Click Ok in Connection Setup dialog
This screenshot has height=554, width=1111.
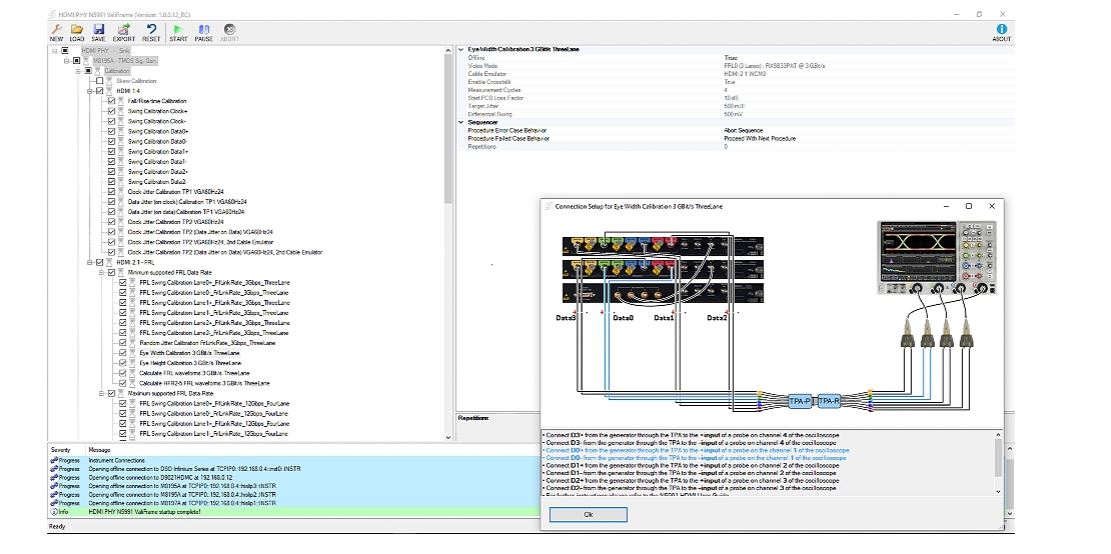click(587, 514)
